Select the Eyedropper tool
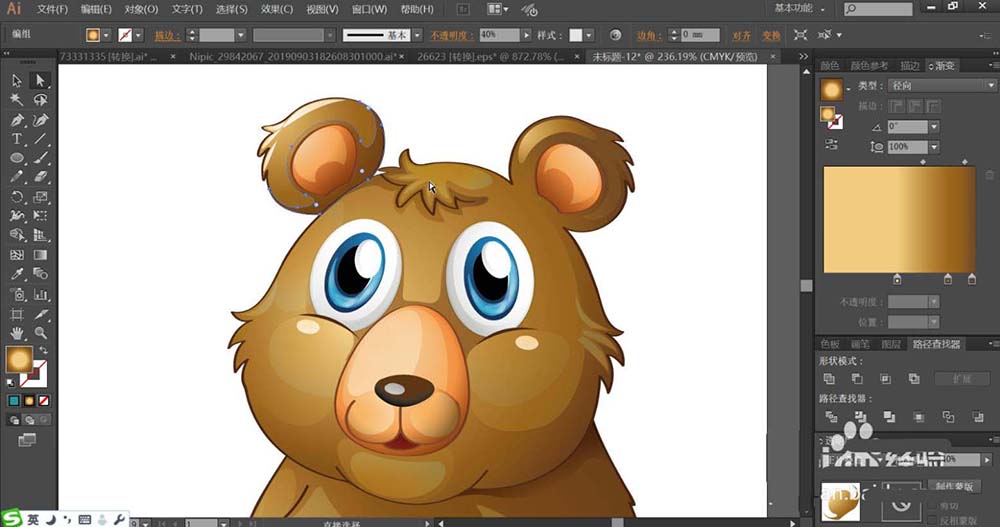Image resolution: width=1000 pixels, height=527 pixels. [17, 274]
